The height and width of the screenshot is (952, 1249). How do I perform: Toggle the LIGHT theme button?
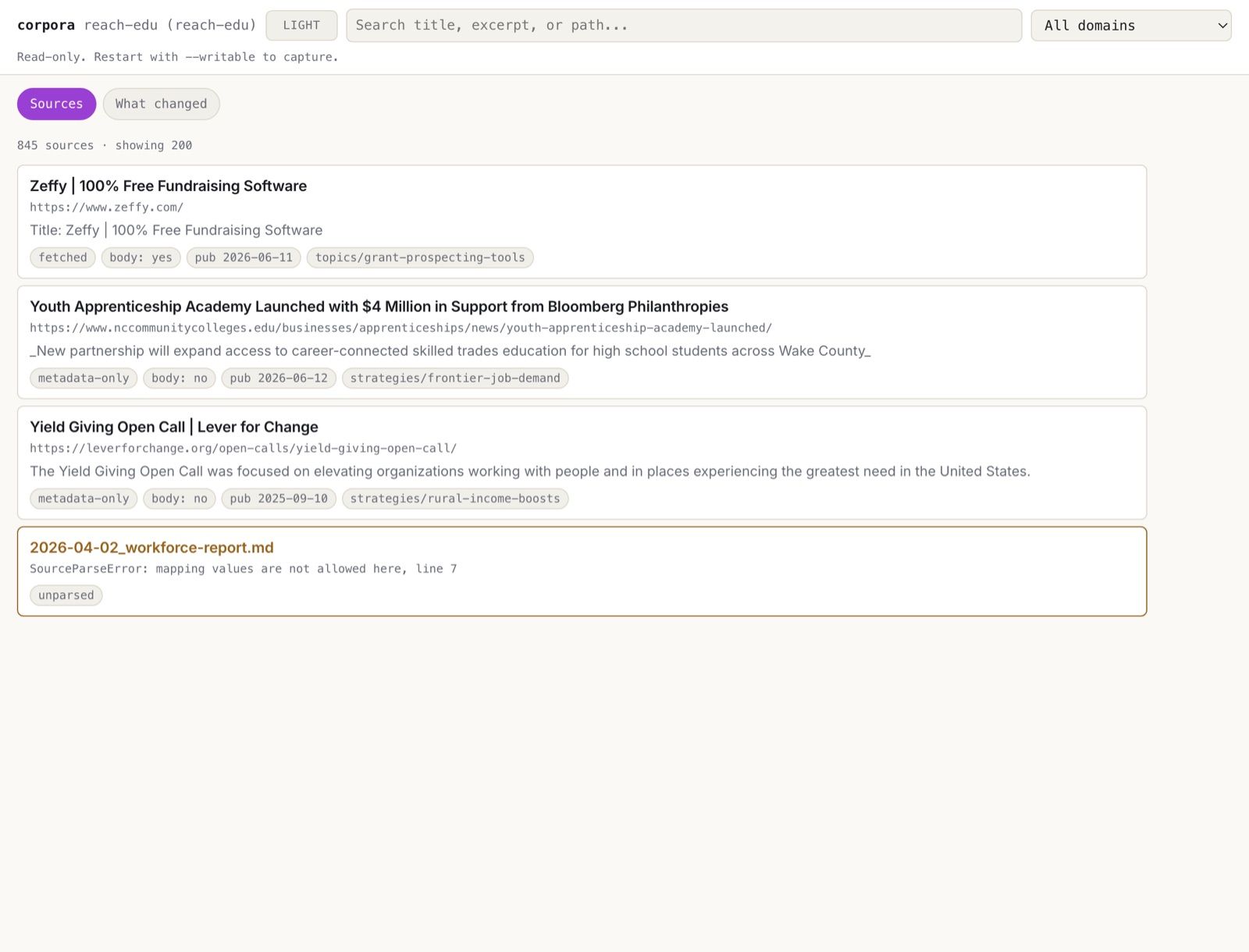click(301, 26)
